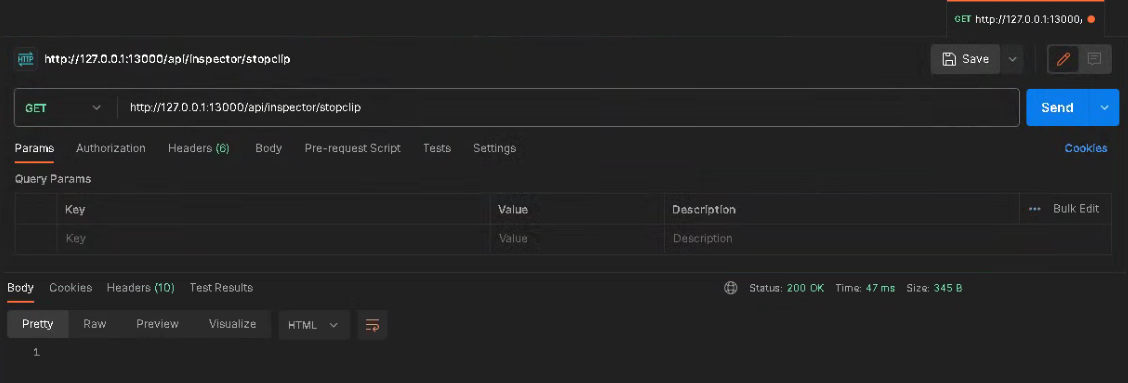This screenshot has width=1128, height=383.
Task: Click the request URL input field
Action: [568, 108]
